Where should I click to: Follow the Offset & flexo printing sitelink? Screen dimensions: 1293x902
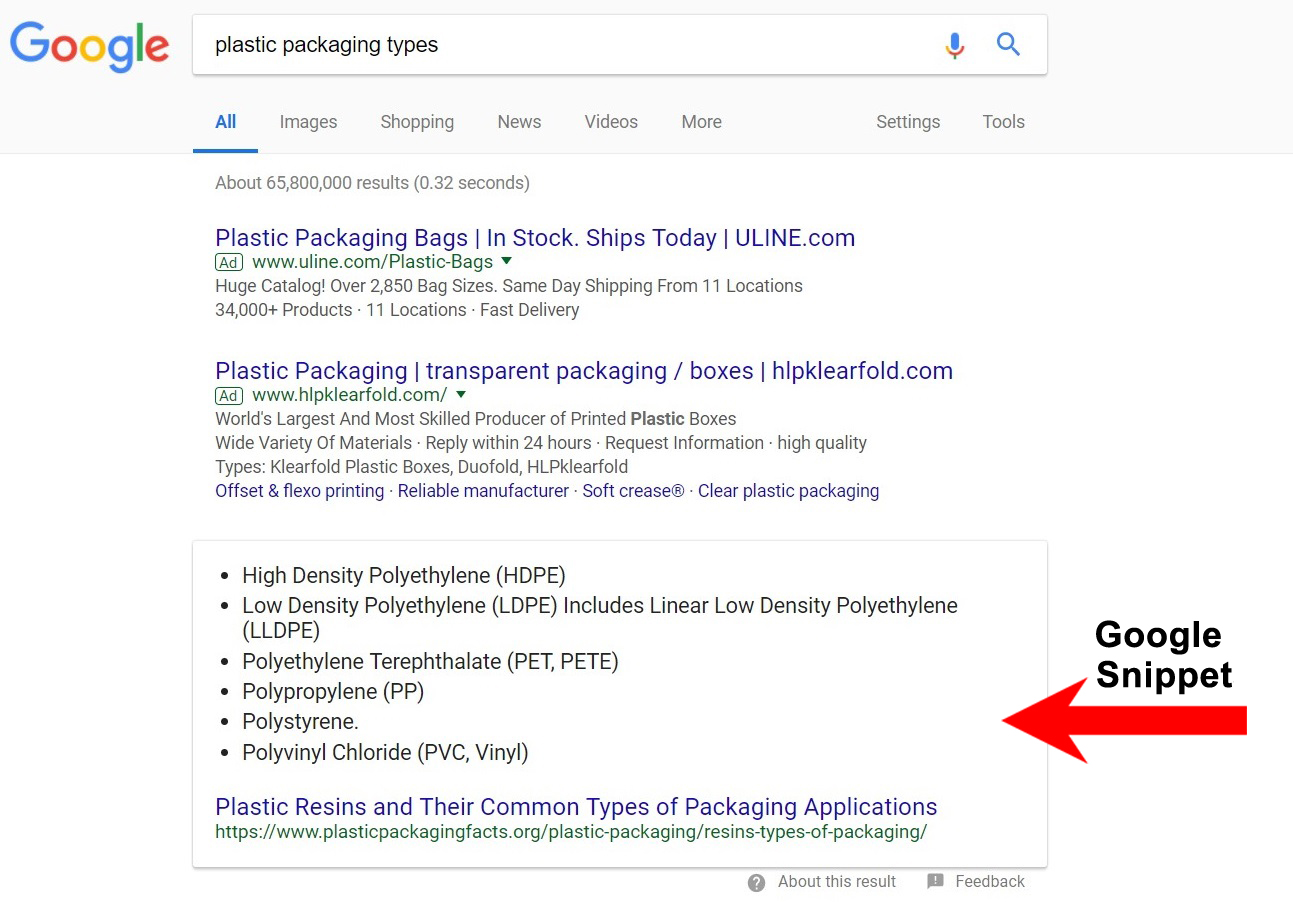[299, 491]
